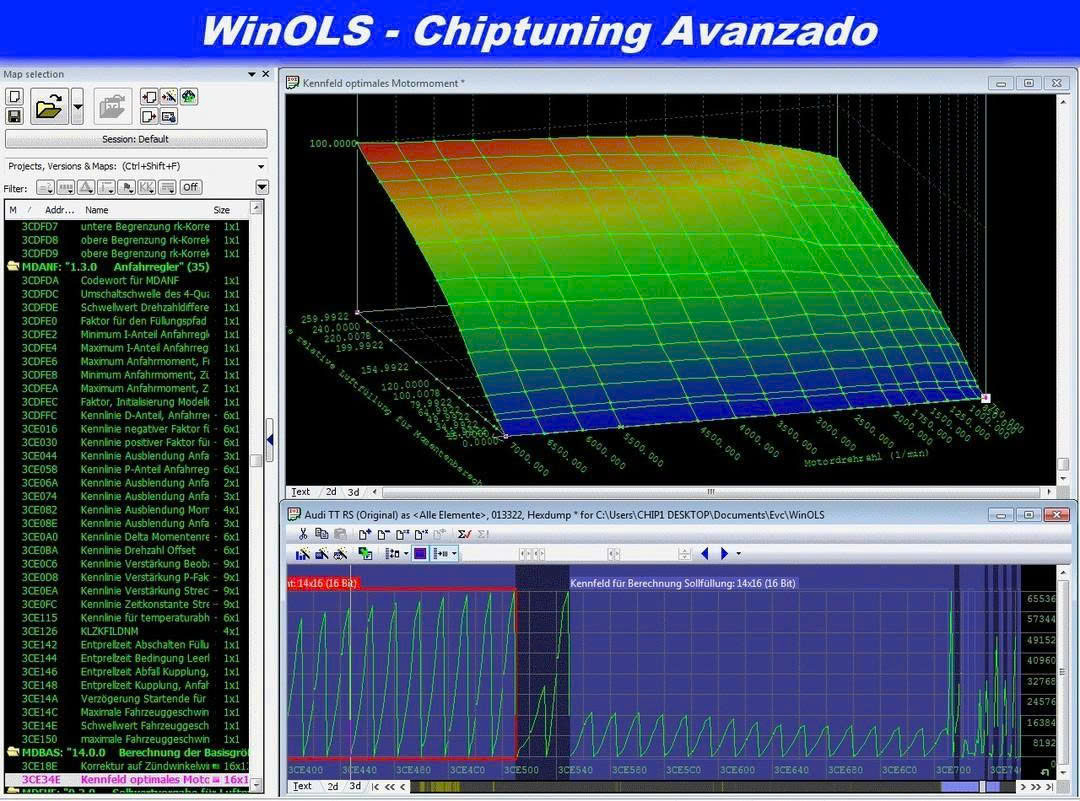The height and width of the screenshot is (801, 1080).
Task: Click the Session: Default button
Action: [x=135, y=139]
